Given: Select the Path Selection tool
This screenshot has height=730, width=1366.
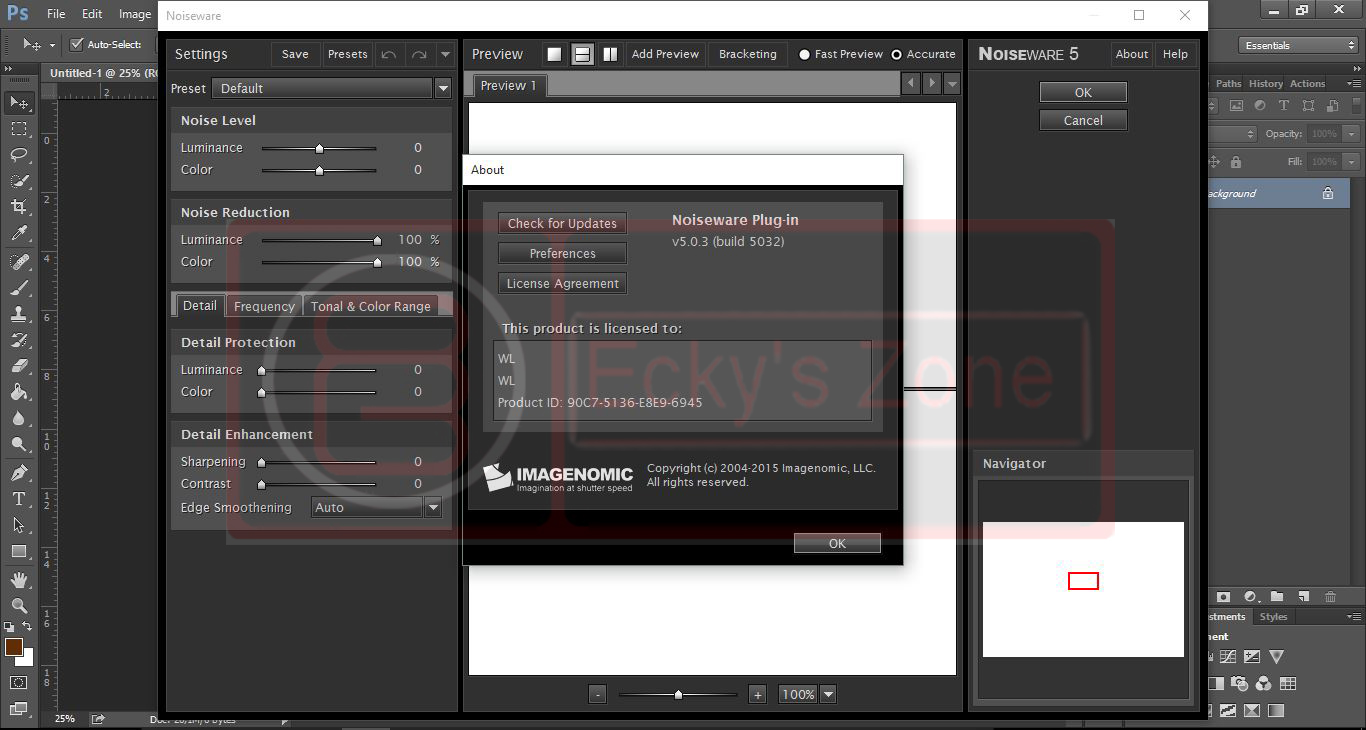Looking at the screenshot, I should pyautogui.click(x=19, y=525).
